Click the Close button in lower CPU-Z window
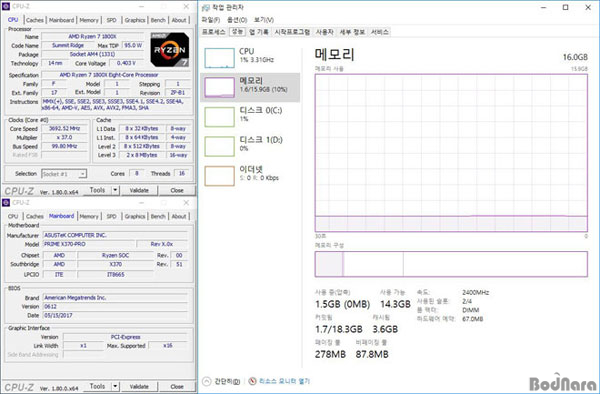Screen dimensions: 600x394 click(177, 386)
